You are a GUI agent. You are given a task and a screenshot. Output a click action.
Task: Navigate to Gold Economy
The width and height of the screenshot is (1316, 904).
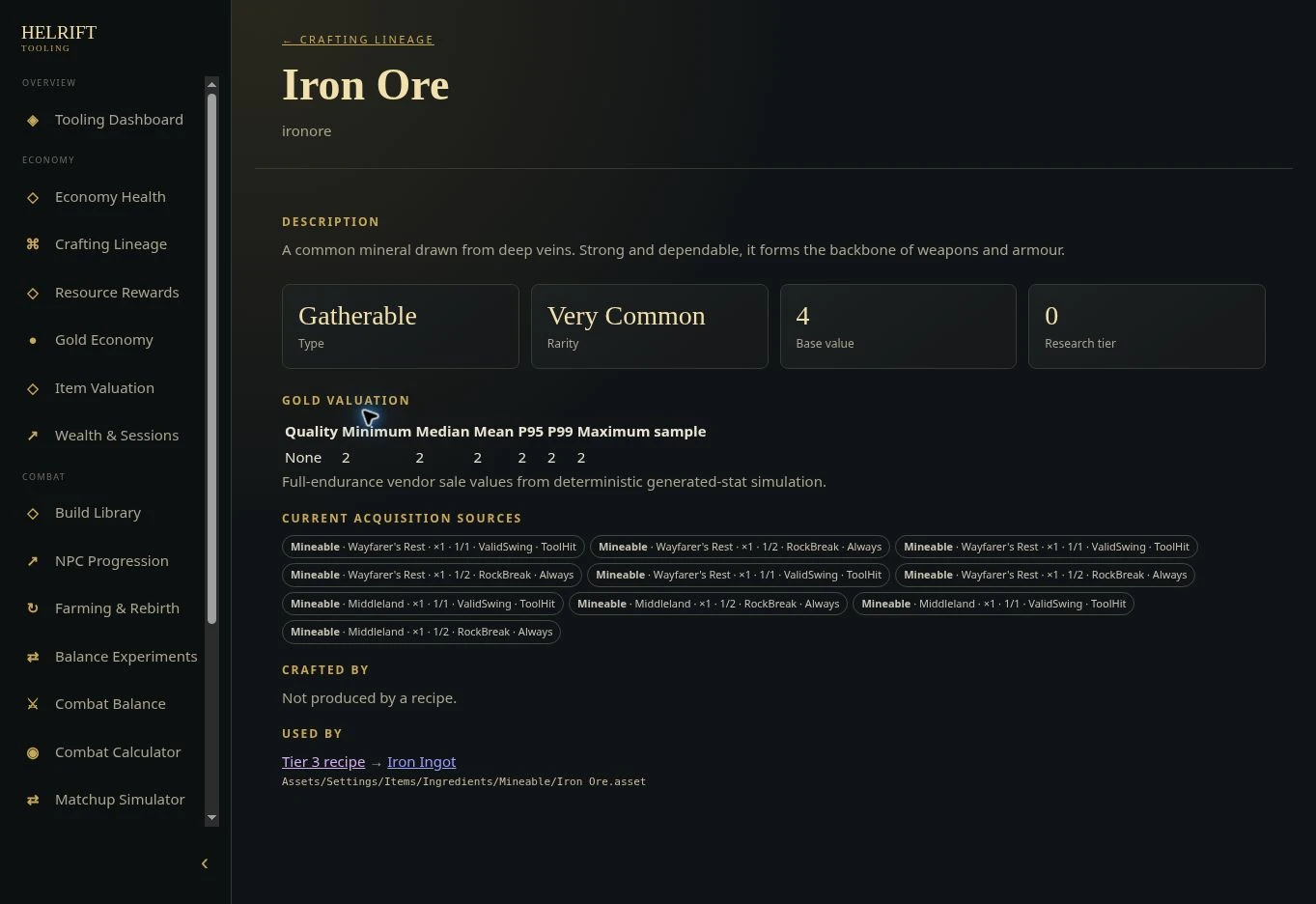click(103, 340)
